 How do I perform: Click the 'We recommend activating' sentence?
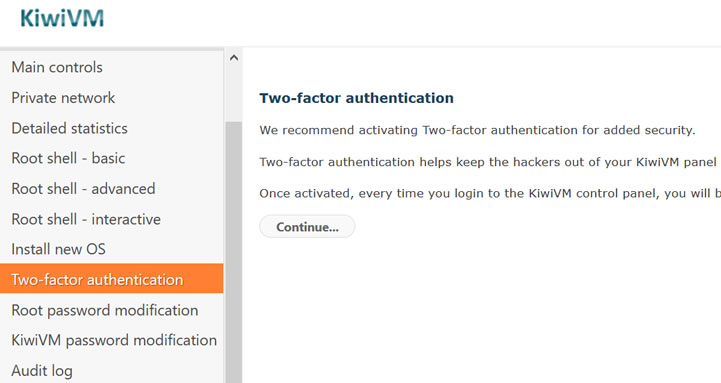click(x=477, y=130)
